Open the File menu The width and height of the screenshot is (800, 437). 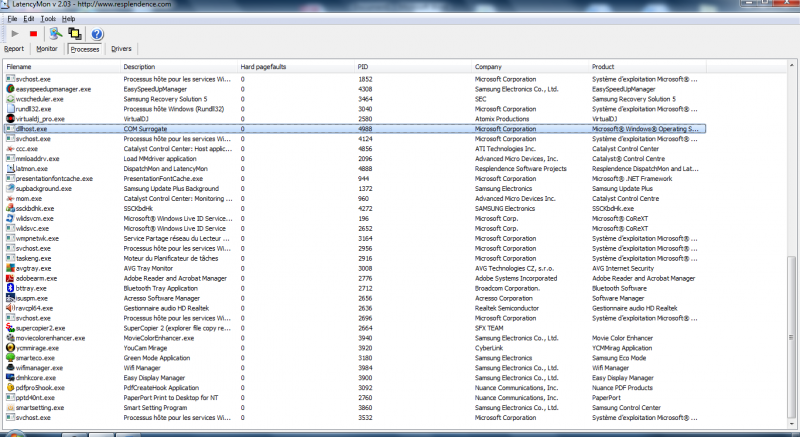[12, 19]
